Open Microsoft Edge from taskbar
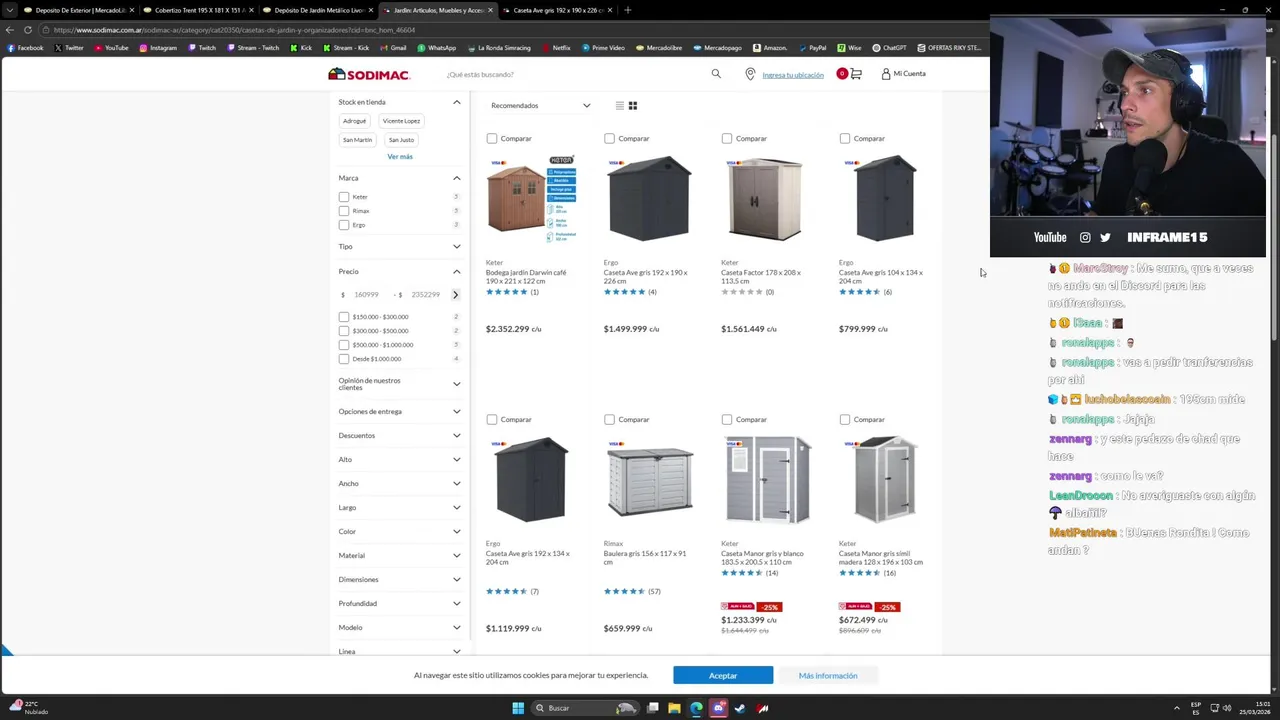Image resolution: width=1280 pixels, height=720 pixels. (697, 708)
